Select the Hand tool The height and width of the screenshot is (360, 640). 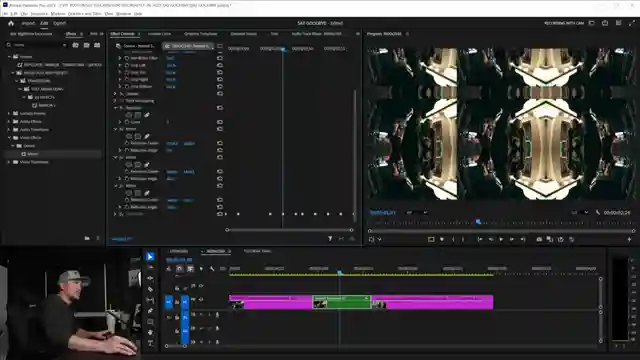pos(150,332)
